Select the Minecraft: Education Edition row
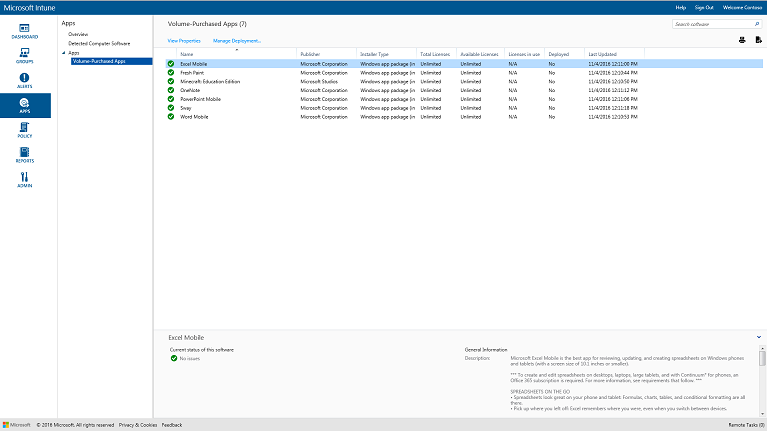Screen dimensions: 767x431 210,81
